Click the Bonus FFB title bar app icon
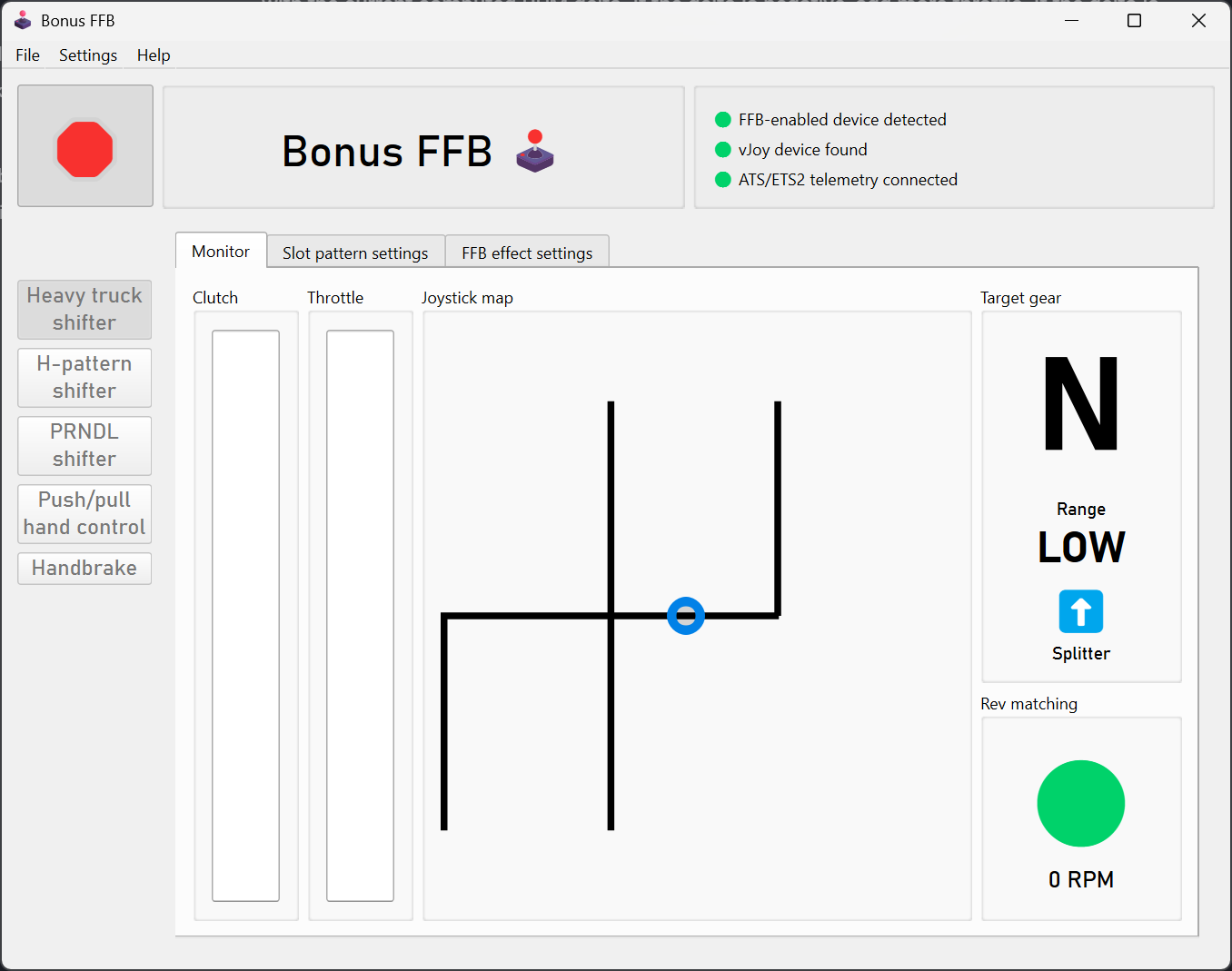This screenshot has height=971, width=1232. point(23,20)
